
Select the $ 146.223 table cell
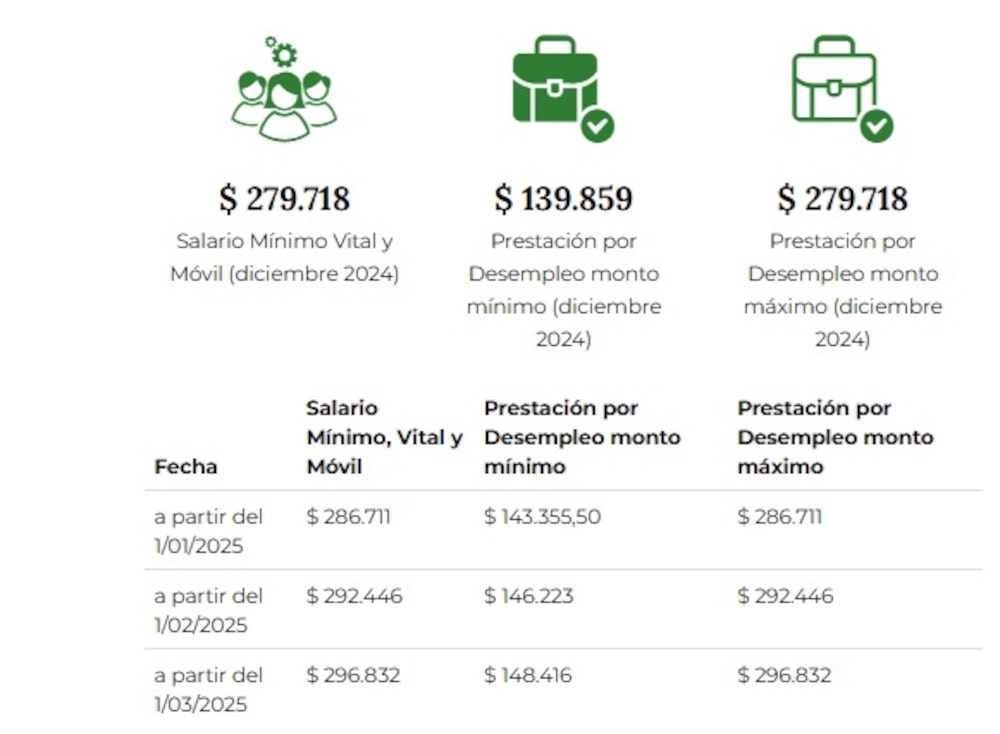tap(529, 596)
